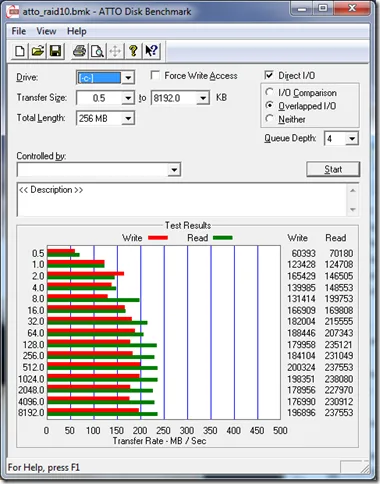380x484 pixels.
Task: Save results using the floppy disk icon
Action: pyautogui.click(x=55, y=51)
